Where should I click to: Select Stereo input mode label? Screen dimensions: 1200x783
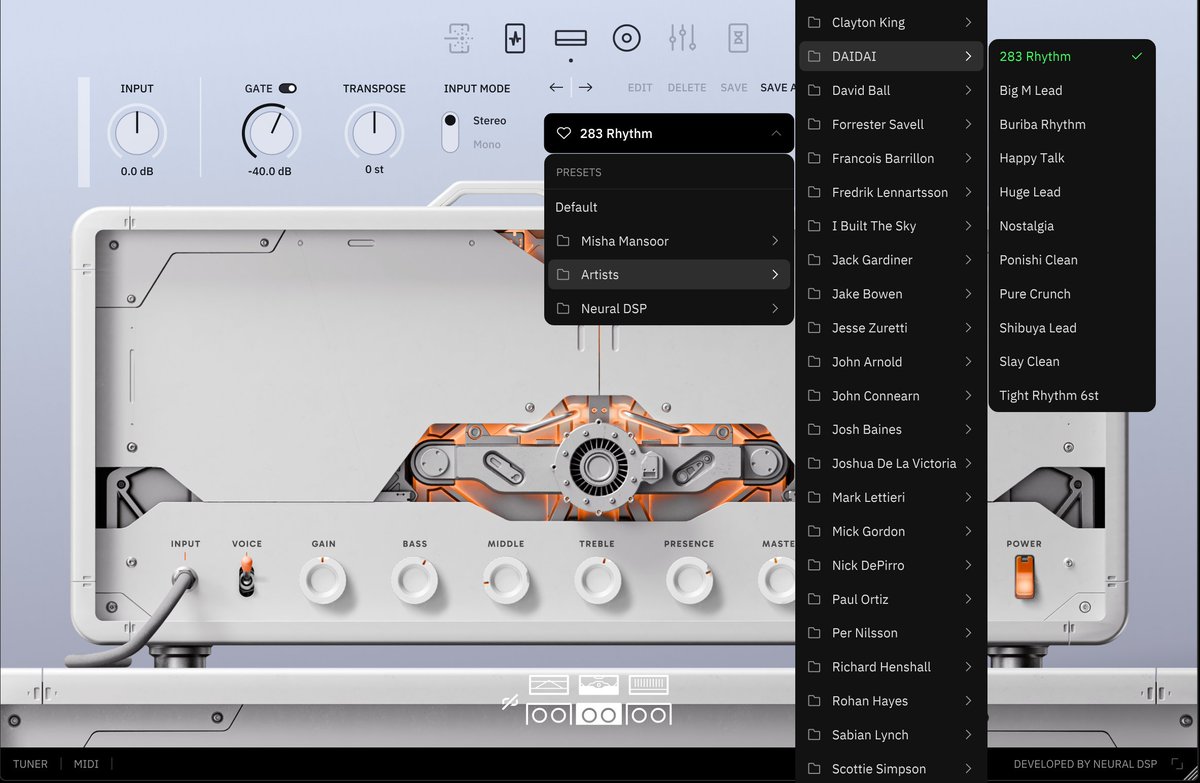coord(490,121)
